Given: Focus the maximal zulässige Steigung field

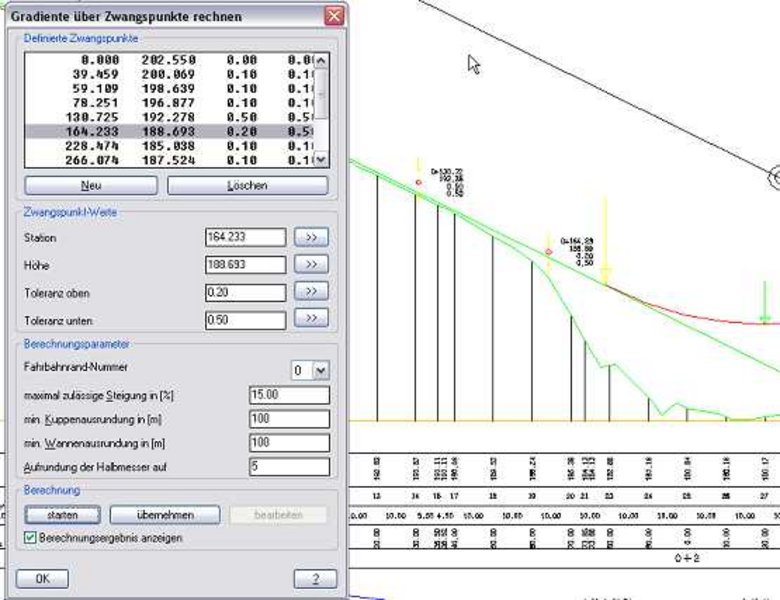Looking at the screenshot, I should click(x=289, y=395).
